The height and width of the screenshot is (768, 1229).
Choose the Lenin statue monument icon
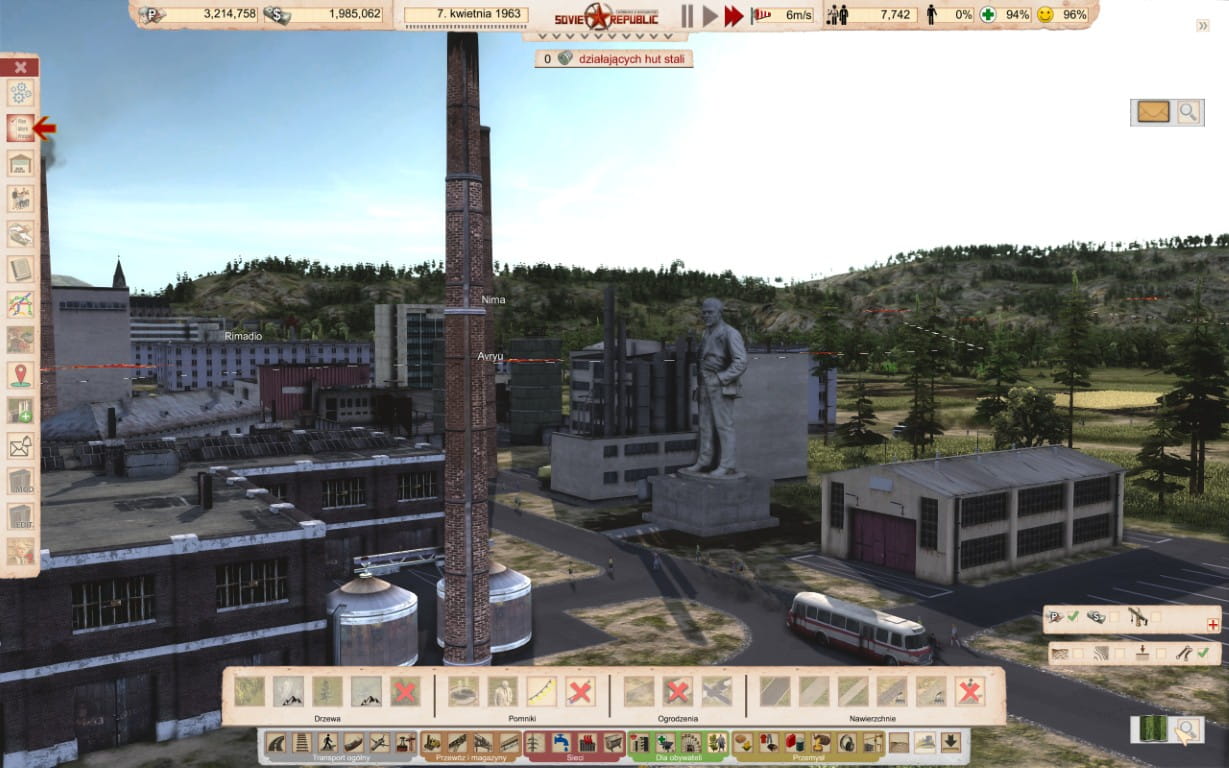(x=502, y=691)
